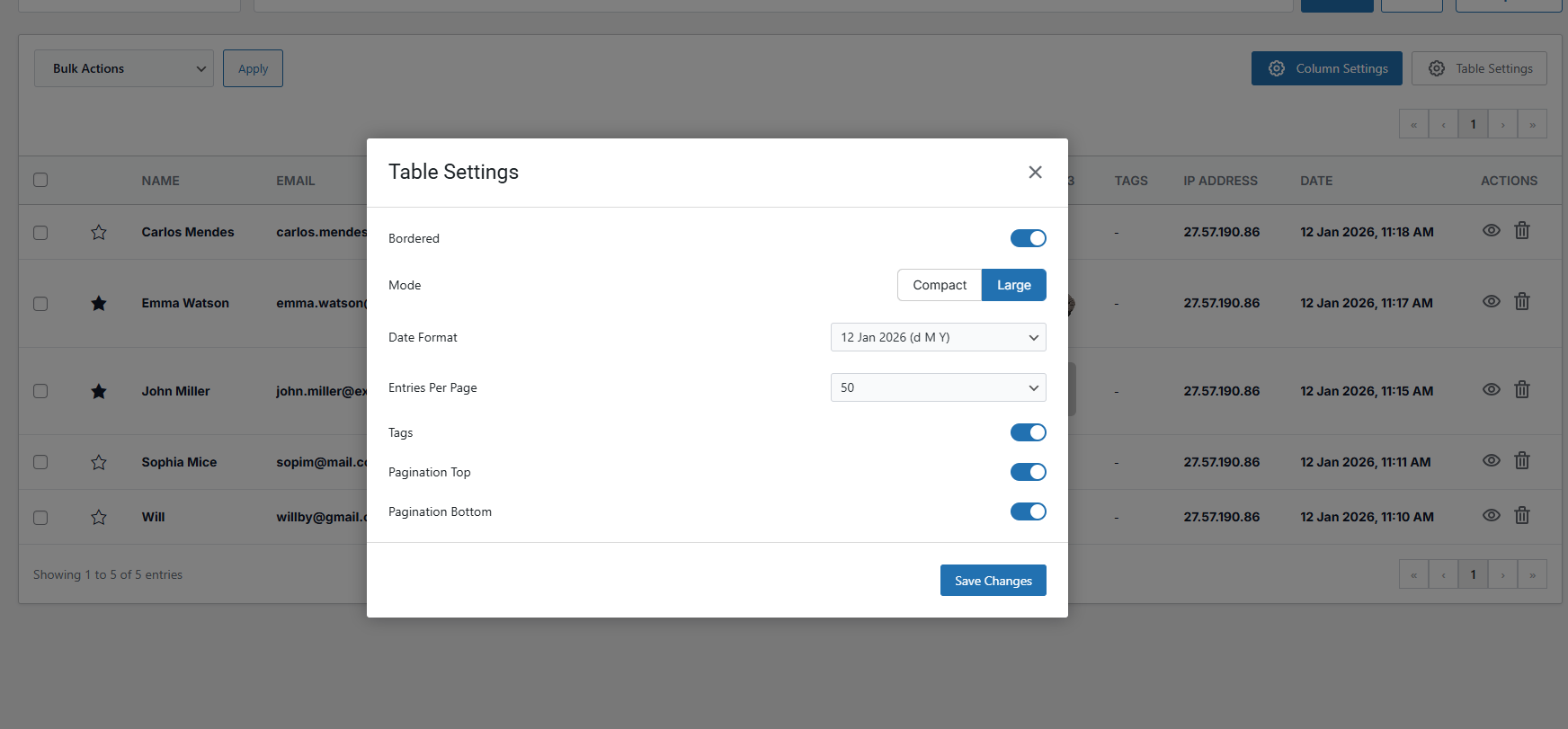Unstar the Emma Watson entry
Screen dimensions: 1568x729
click(x=99, y=304)
